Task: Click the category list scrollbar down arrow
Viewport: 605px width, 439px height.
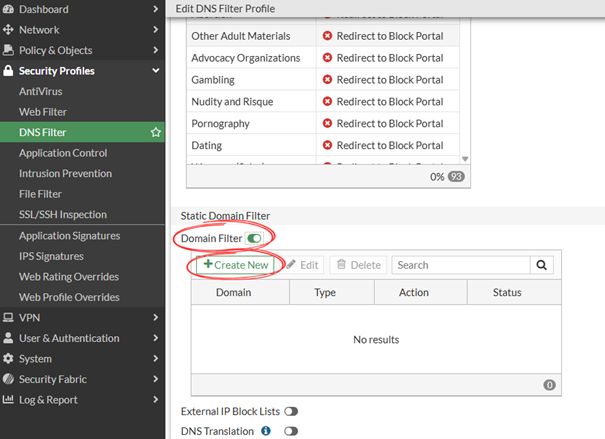Action: point(464,158)
